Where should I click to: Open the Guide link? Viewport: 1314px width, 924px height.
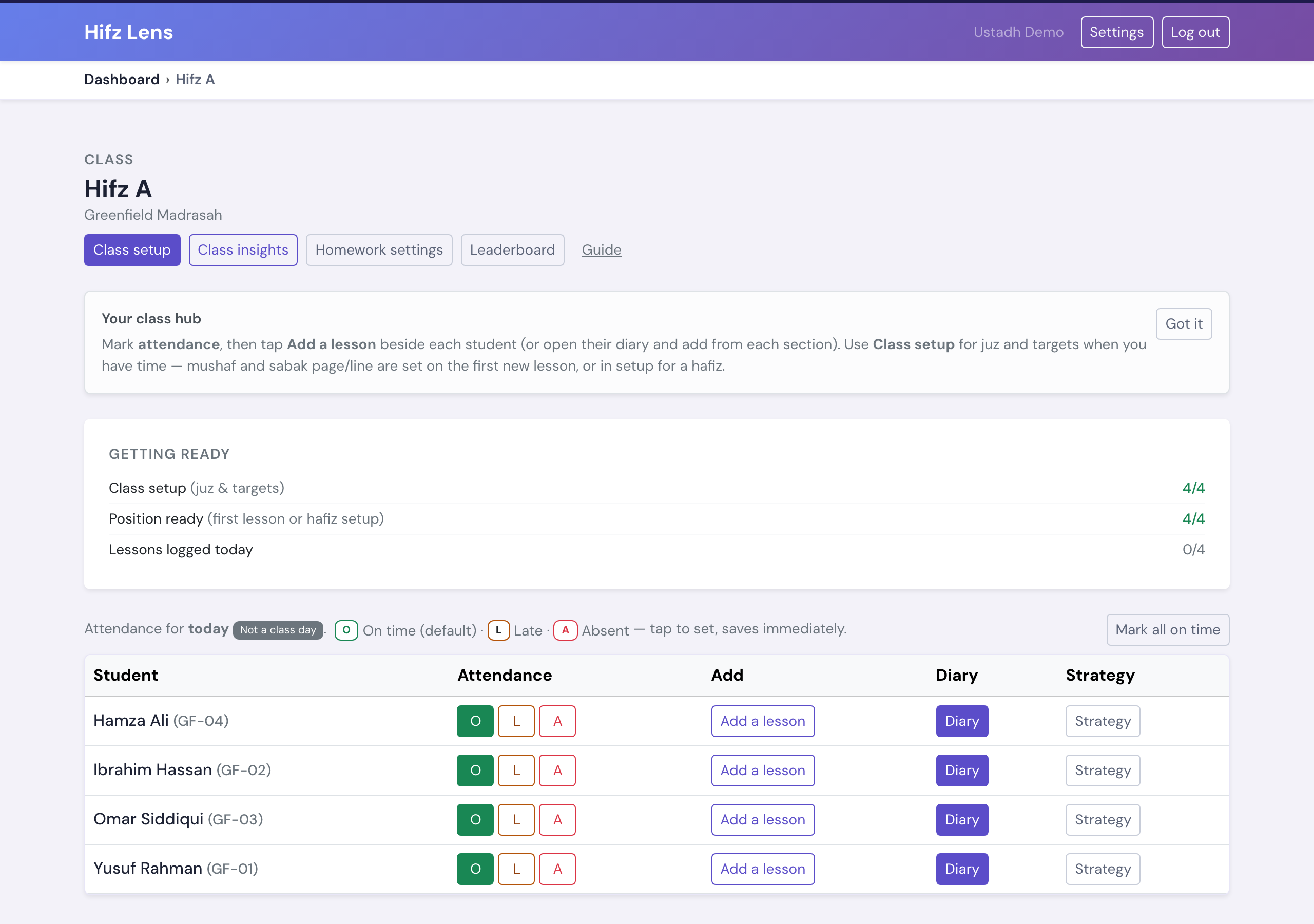pyautogui.click(x=602, y=249)
